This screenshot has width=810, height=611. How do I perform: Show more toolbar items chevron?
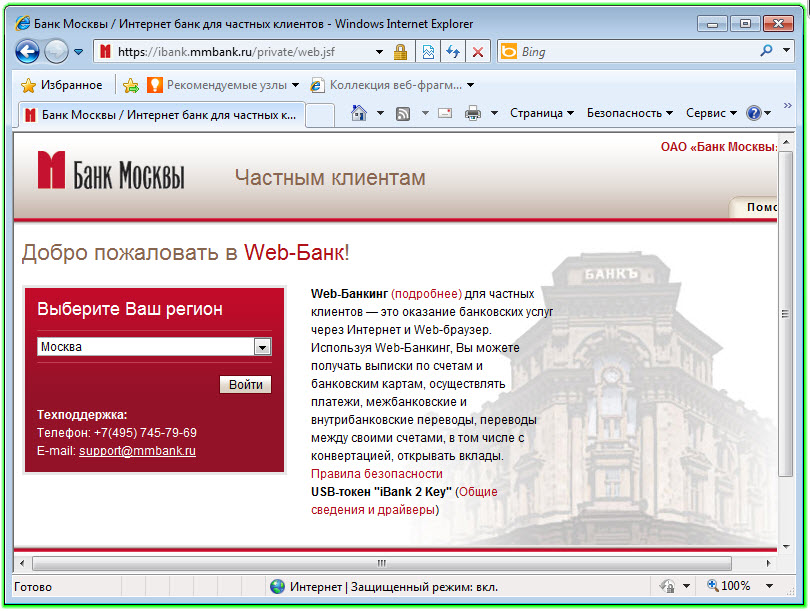point(787,105)
